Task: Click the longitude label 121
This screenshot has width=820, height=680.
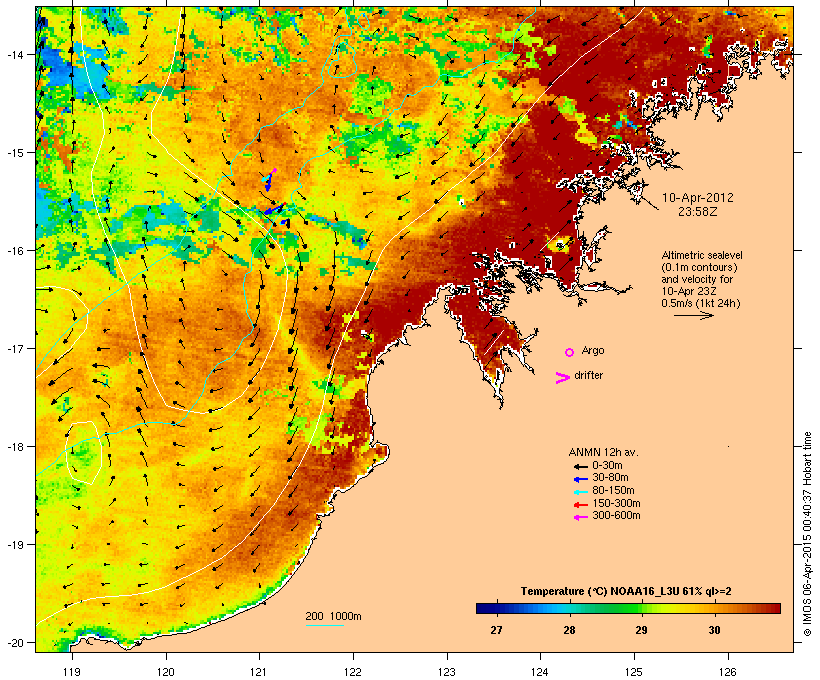Action: [x=259, y=672]
